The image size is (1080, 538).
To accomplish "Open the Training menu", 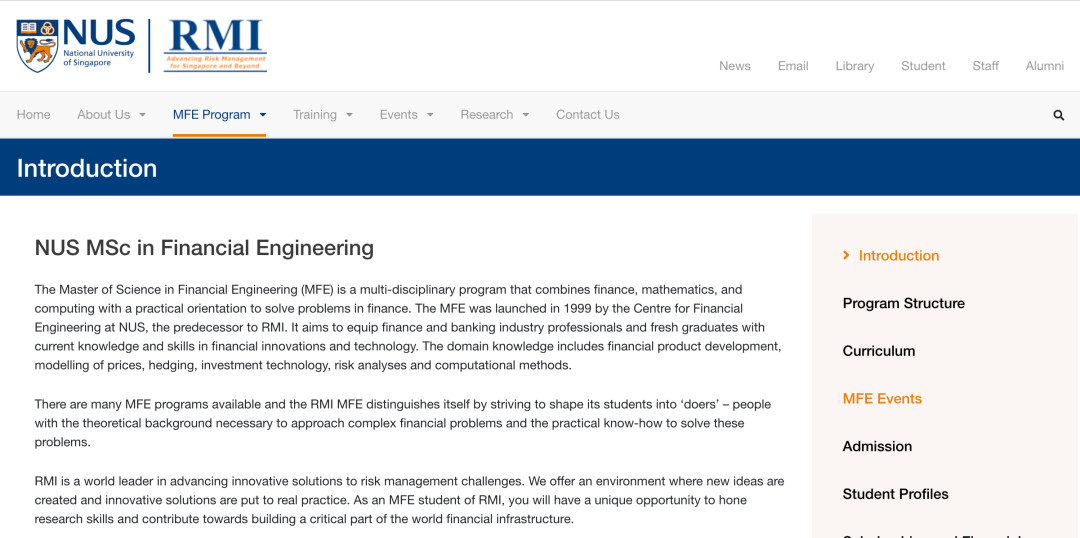I will click(315, 115).
